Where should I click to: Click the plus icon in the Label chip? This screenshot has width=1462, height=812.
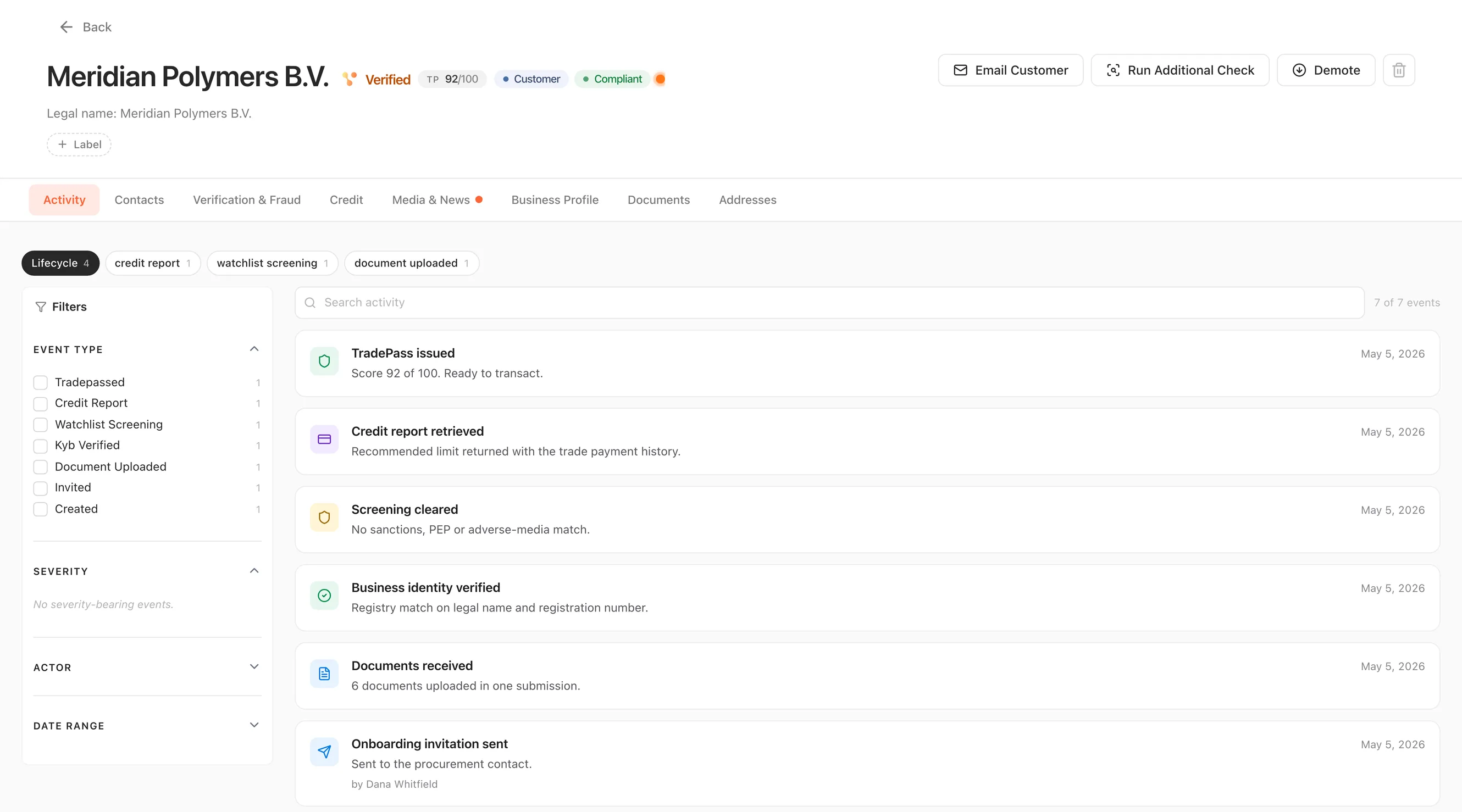(x=63, y=144)
